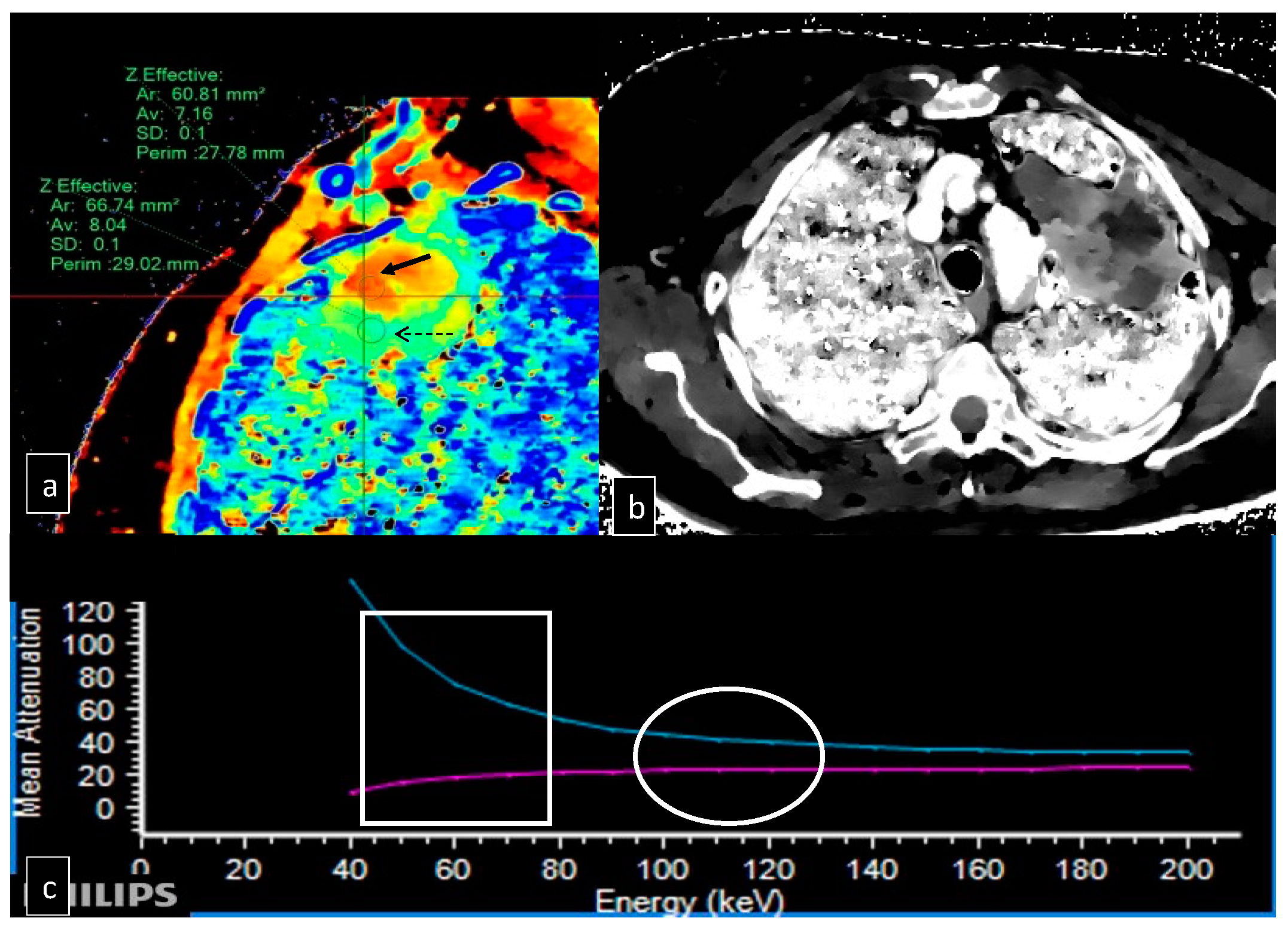1288x927 pixels.
Task: Click the white rectangle on the graph
Action: [x=456, y=613]
